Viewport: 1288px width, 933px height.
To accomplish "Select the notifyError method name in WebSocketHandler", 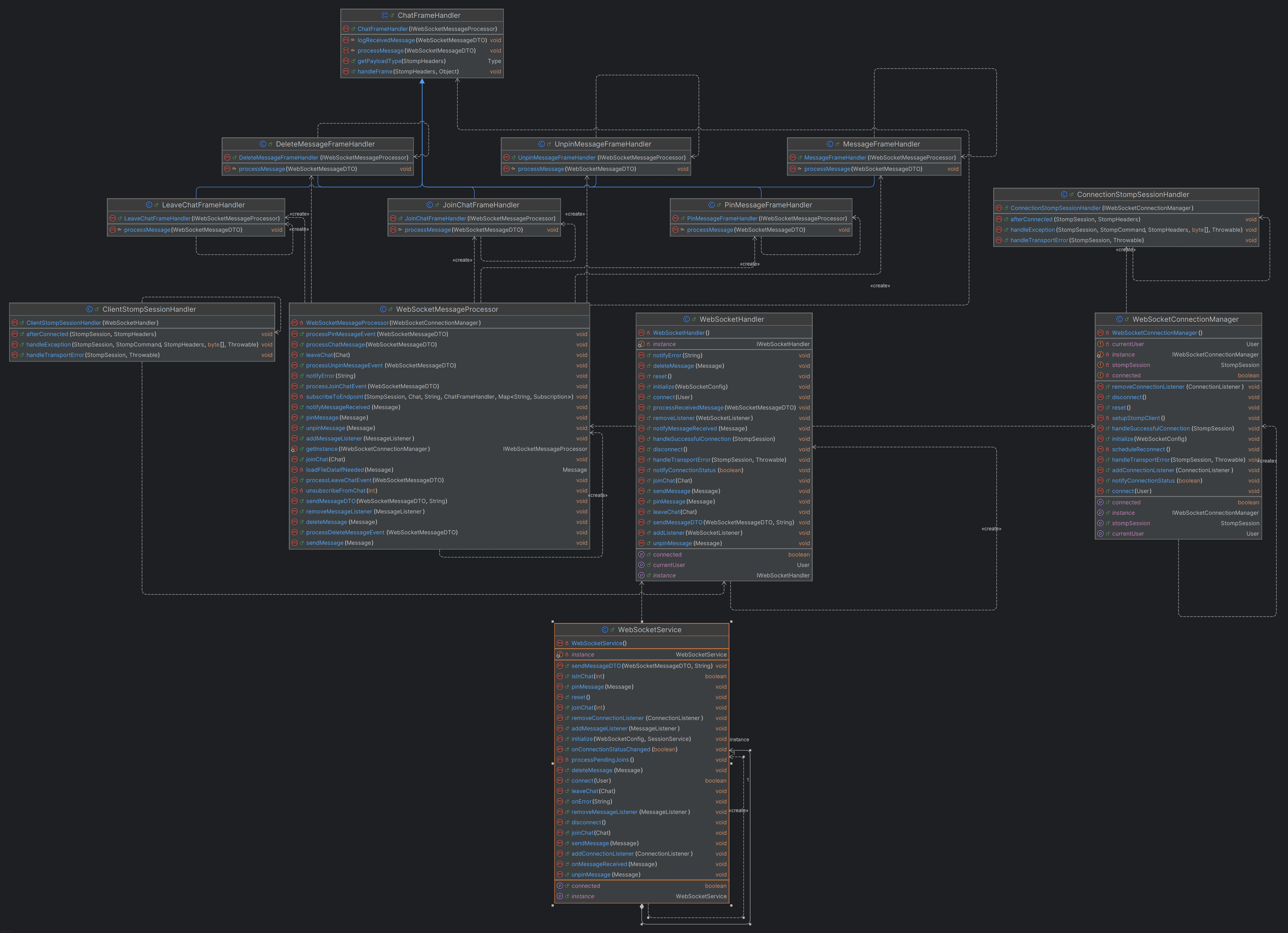I will 667,355.
